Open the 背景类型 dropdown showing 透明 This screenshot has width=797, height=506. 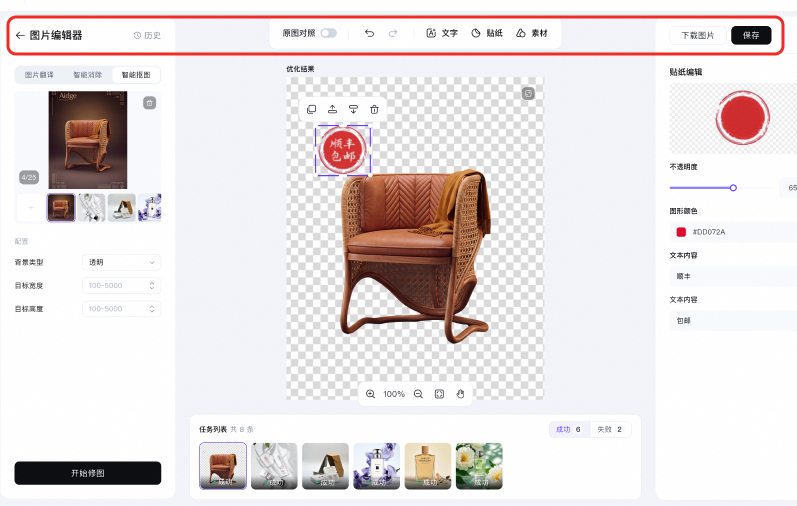pyautogui.click(x=121, y=262)
